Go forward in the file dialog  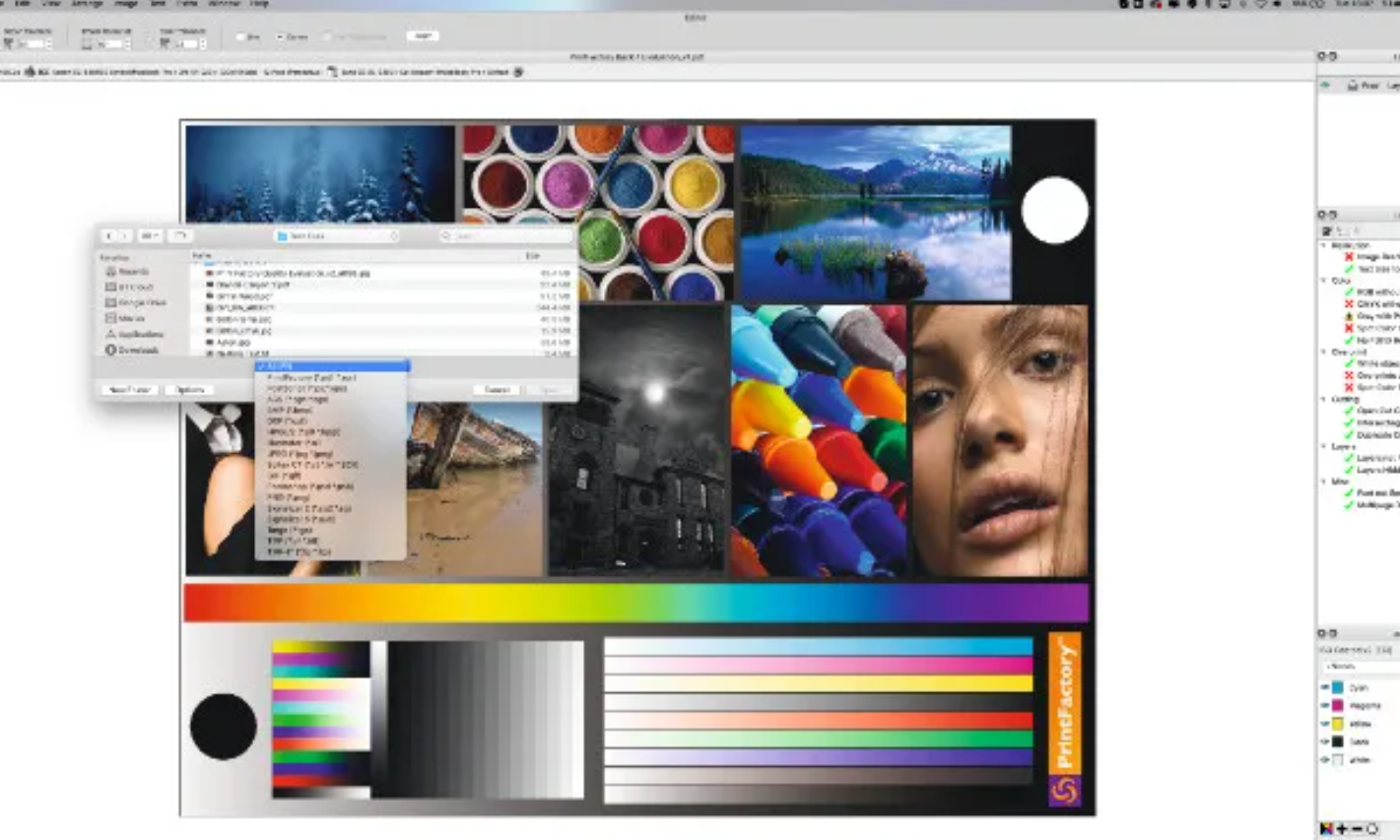point(124,236)
